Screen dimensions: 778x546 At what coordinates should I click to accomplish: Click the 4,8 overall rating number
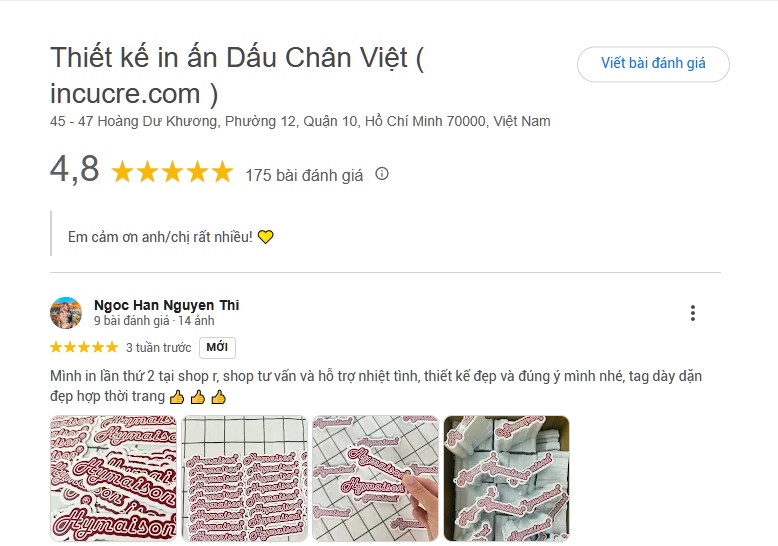click(x=75, y=169)
